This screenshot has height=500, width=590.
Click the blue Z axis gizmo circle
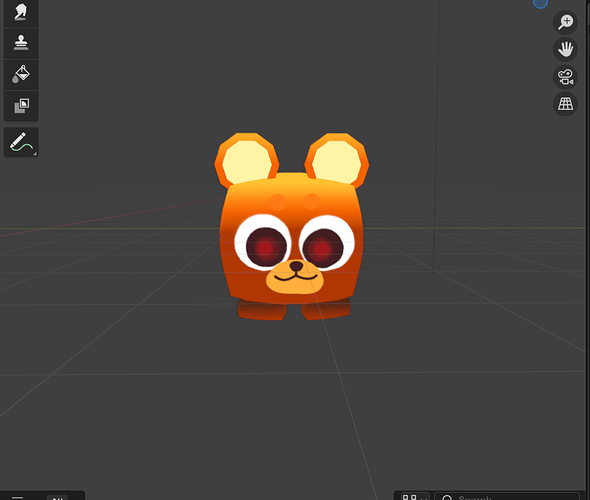tap(540, 3)
